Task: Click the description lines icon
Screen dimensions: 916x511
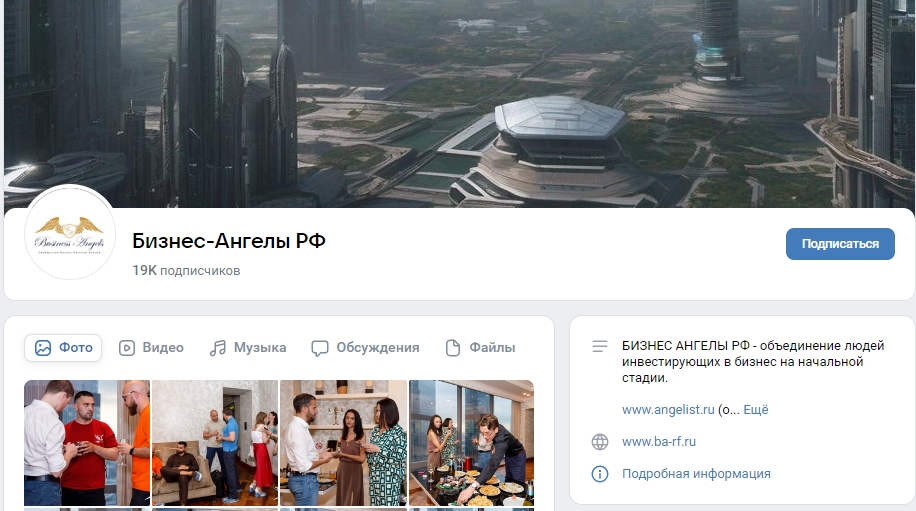Action: point(600,346)
